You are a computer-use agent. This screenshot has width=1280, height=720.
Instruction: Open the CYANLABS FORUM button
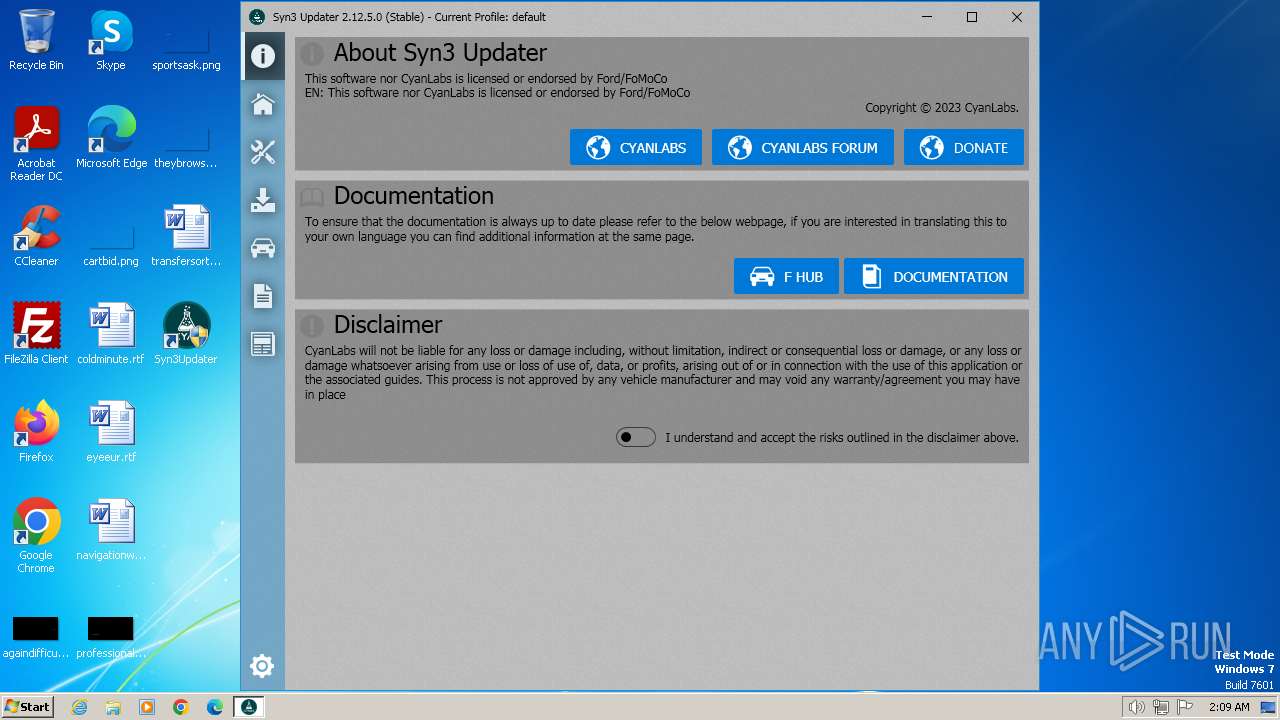pyautogui.click(x=803, y=148)
